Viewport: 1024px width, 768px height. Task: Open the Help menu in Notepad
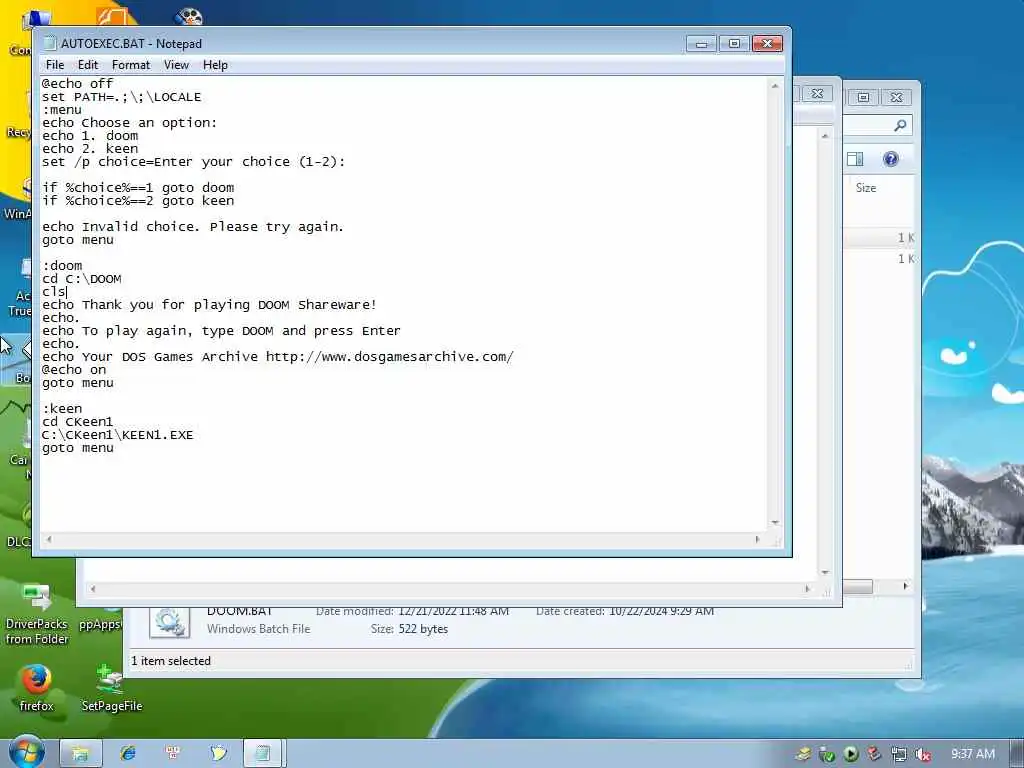coord(215,65)
